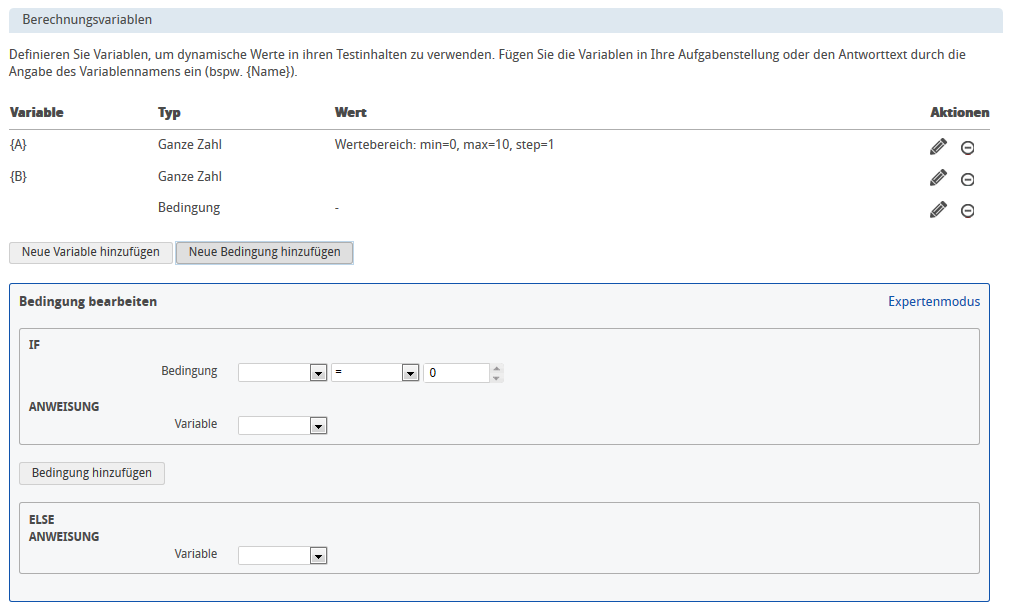Click Neue Bedingung hinzufügen button
Viewport: 1014px width, 613px height.
[x=264, y=252]
